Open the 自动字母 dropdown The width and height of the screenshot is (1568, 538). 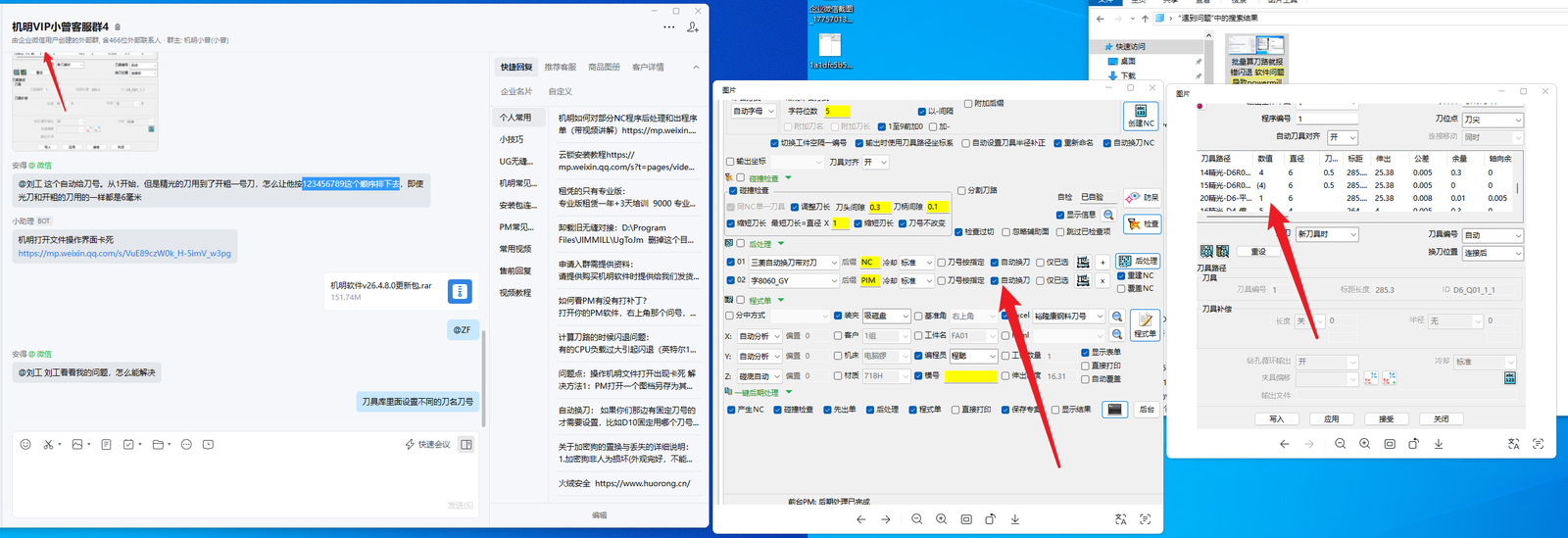pos(755,111)
